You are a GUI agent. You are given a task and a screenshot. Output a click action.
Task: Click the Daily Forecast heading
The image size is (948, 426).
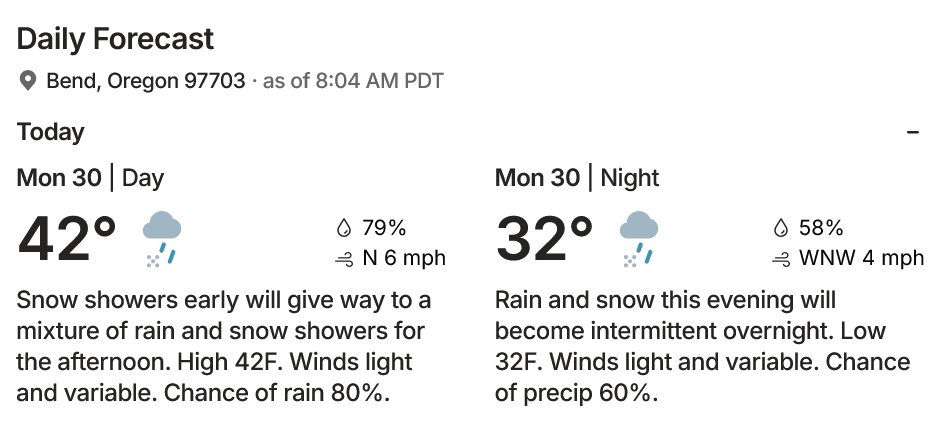[115, 39]
